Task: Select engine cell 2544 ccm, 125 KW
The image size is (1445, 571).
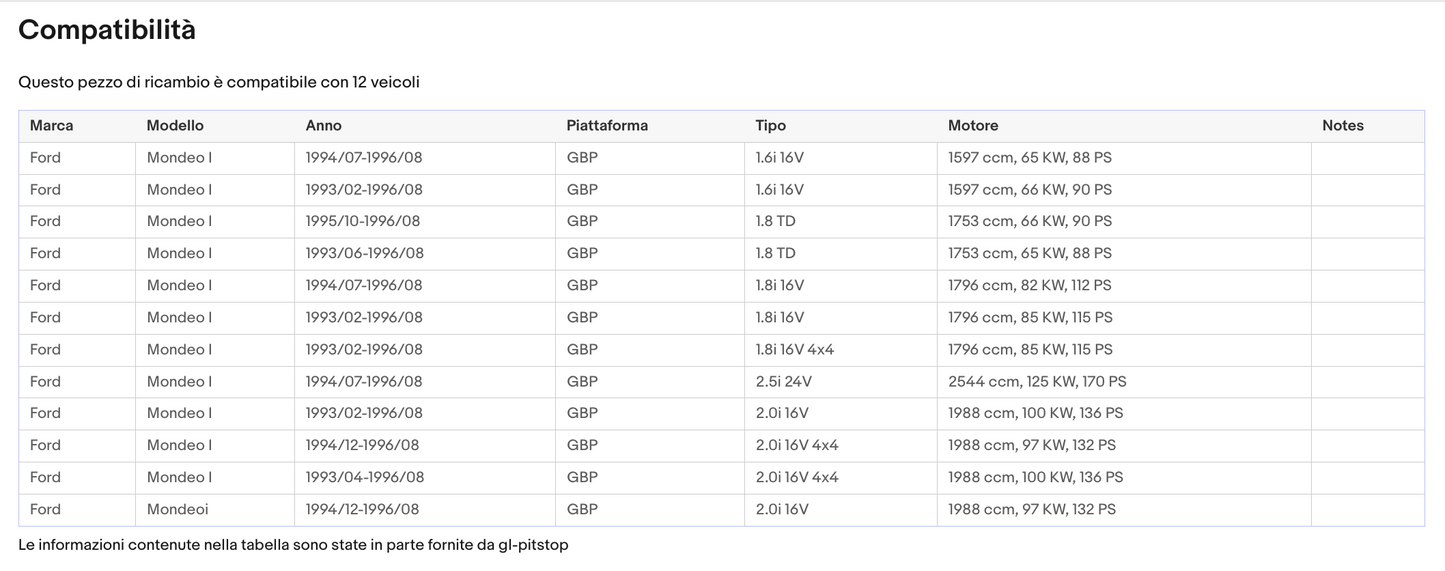Action: (1037, 382)
